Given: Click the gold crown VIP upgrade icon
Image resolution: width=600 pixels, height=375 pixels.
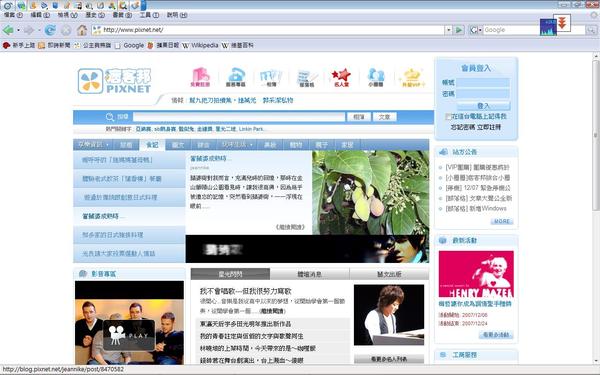Looking at the screenshot, I should coord(412,77).
